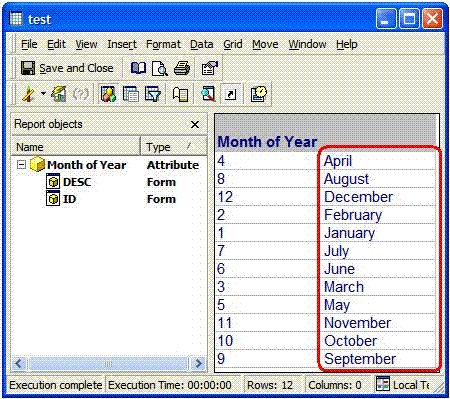Viewport: 450px width, 399px height.
Task: Sort by the Type column header
Action: click(174, 147)
